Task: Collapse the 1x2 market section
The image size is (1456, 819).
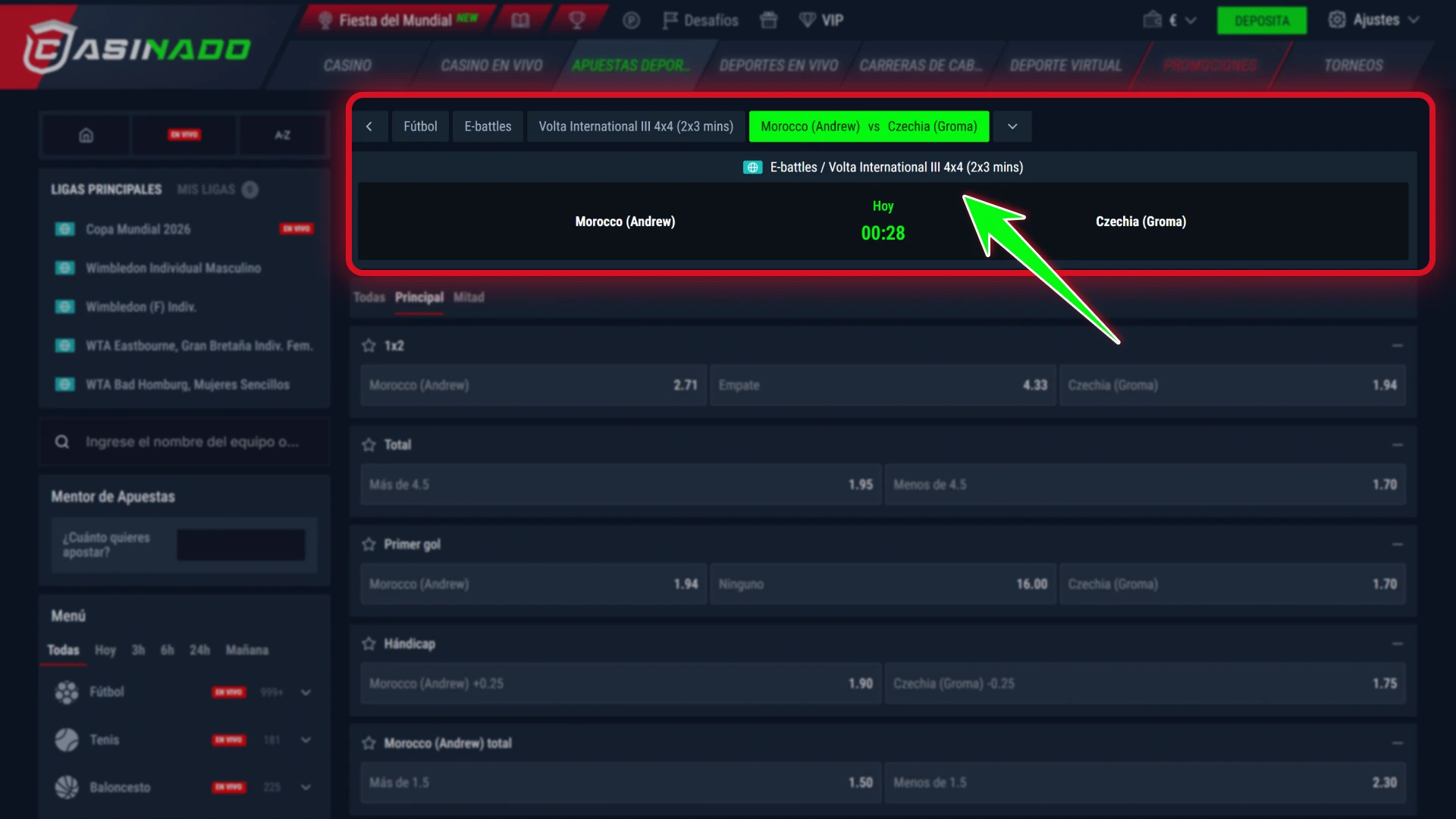Action: coord(1398,346)
